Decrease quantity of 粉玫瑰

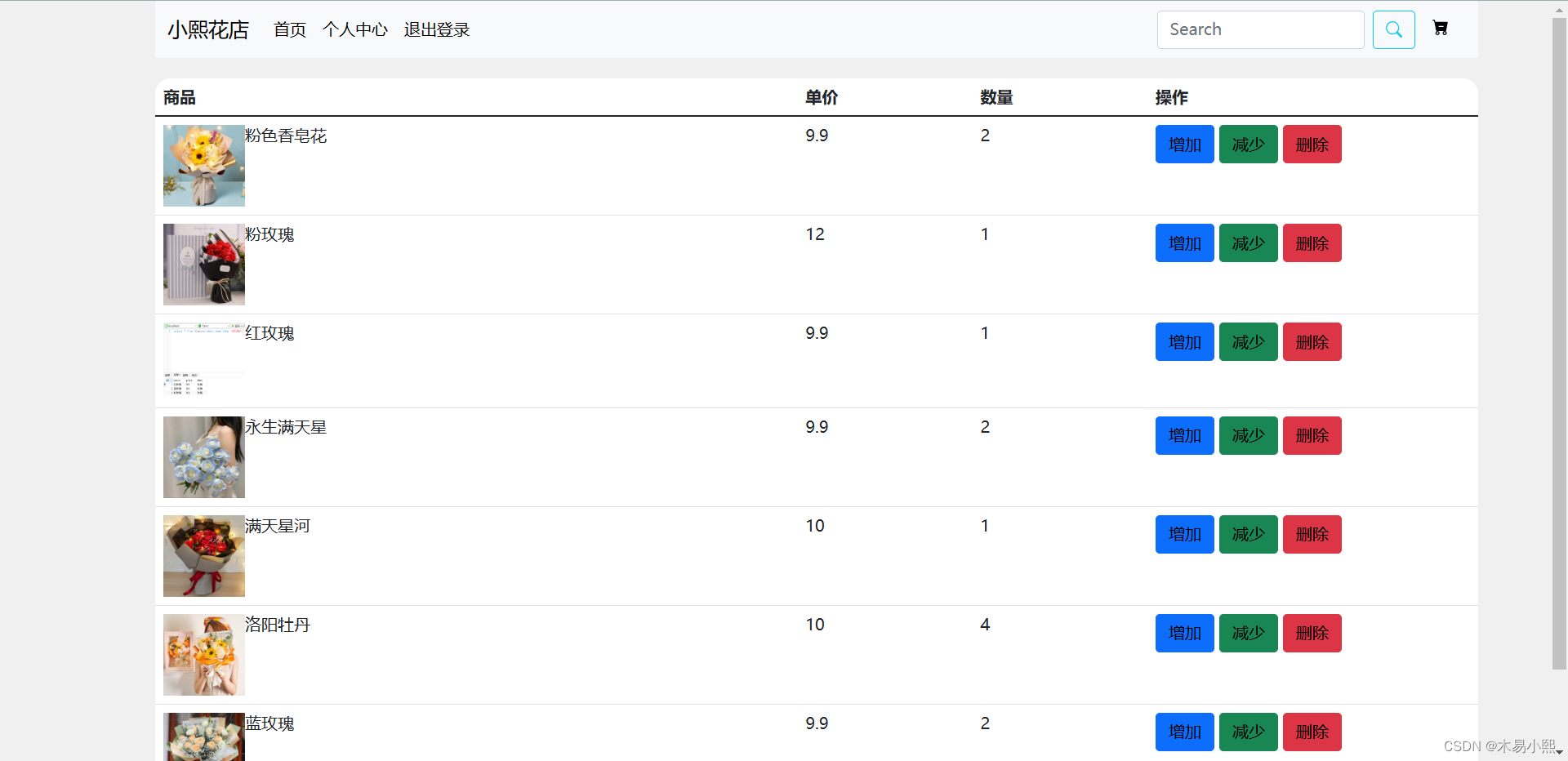1248,243
